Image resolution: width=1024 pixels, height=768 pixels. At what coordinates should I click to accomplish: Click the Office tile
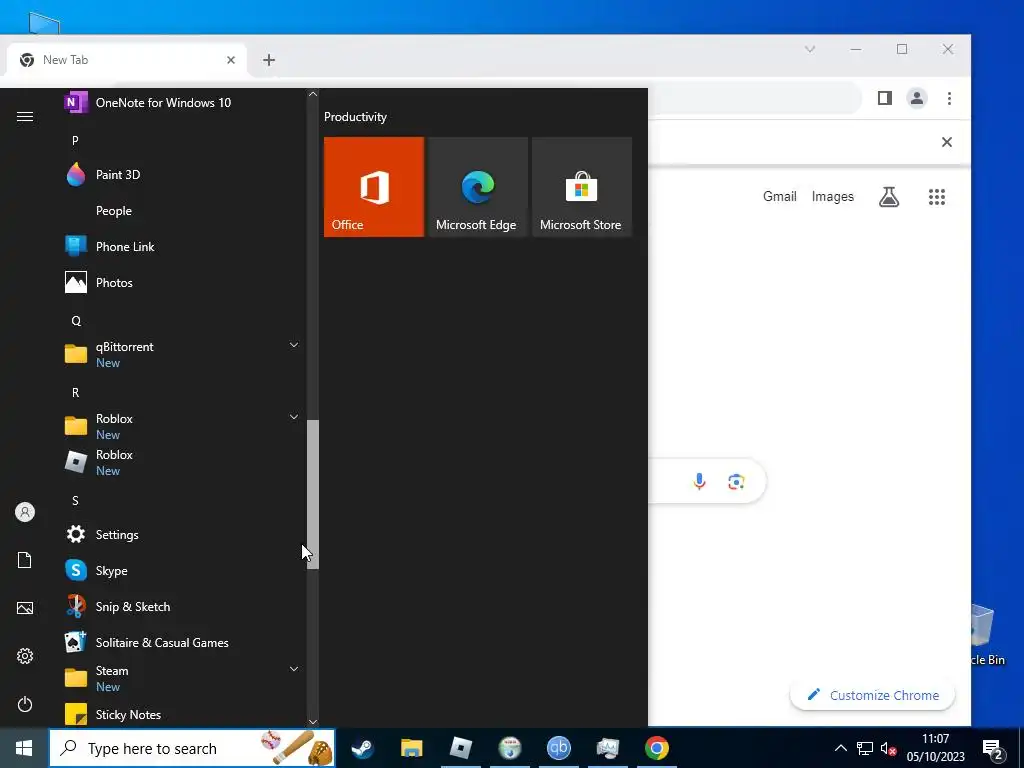pyautogui.click(x=374, y=187)
